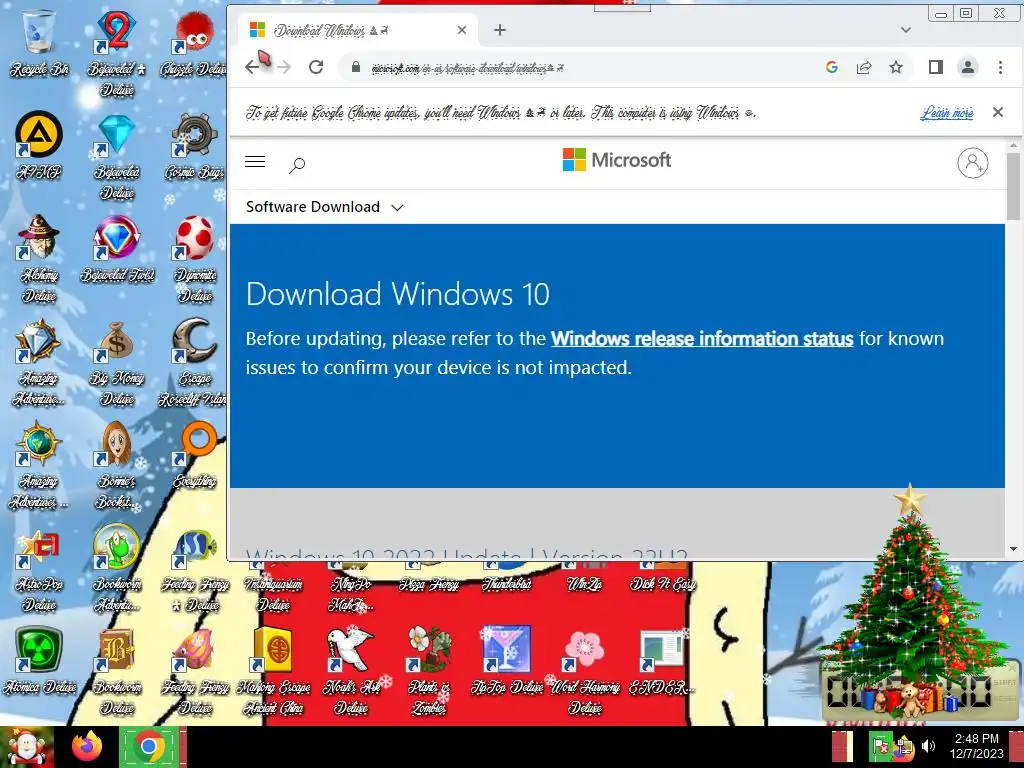The image size is (1024, 768).
Task: Open the Plants vs Zombies shortcut
Action: tap(429, 671)
